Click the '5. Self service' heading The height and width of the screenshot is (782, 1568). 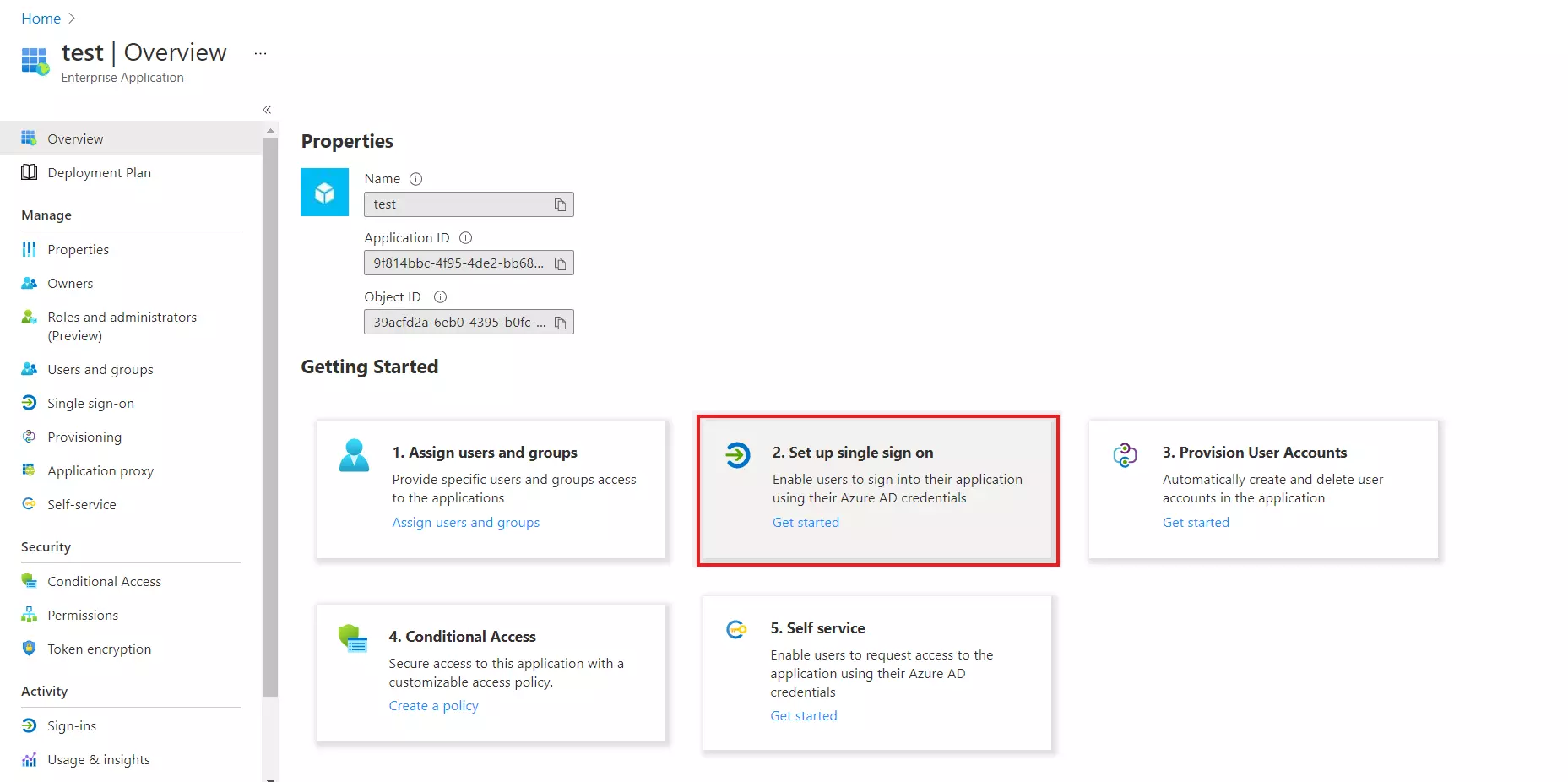(817, 628)
